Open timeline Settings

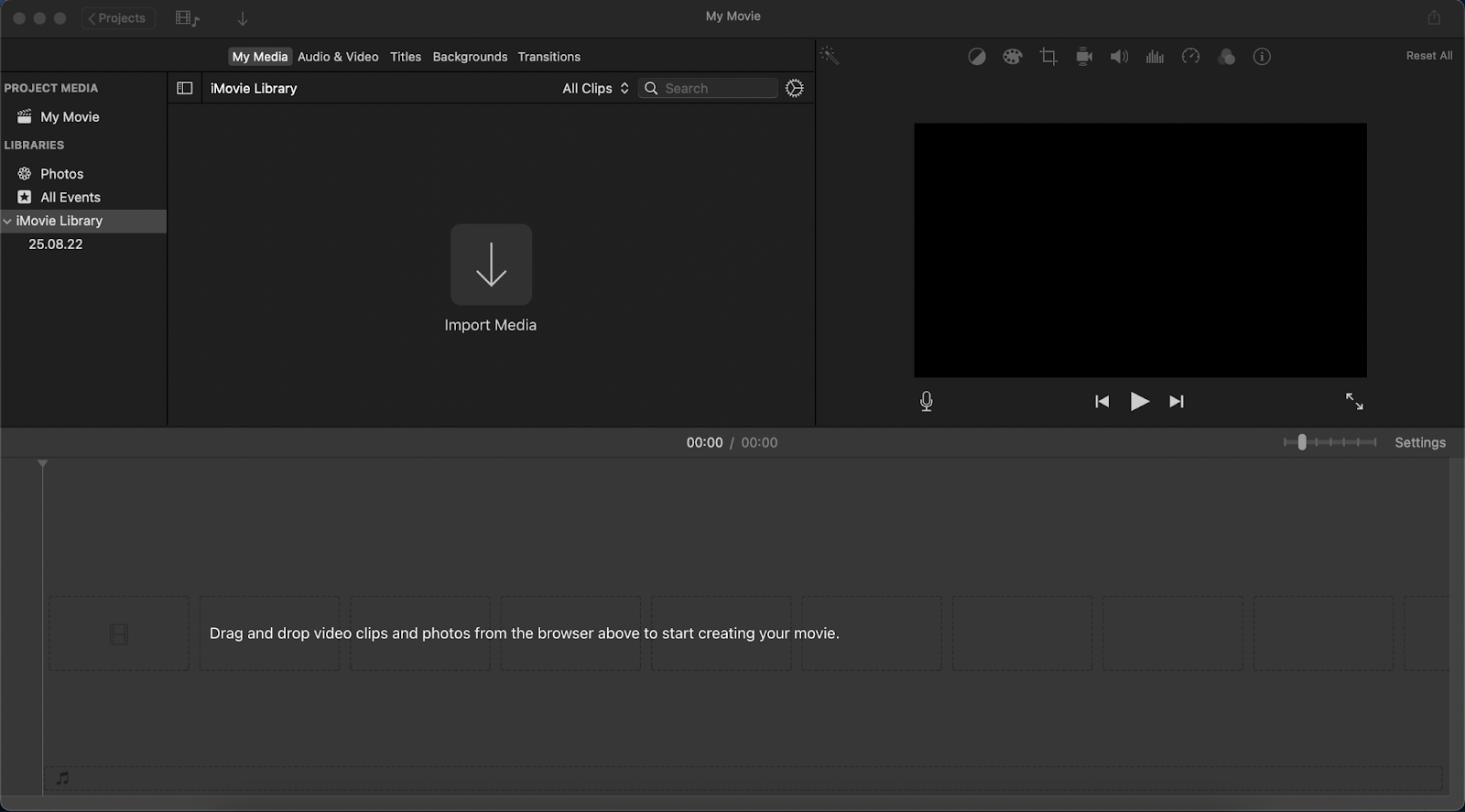(x=1420, y=442)
